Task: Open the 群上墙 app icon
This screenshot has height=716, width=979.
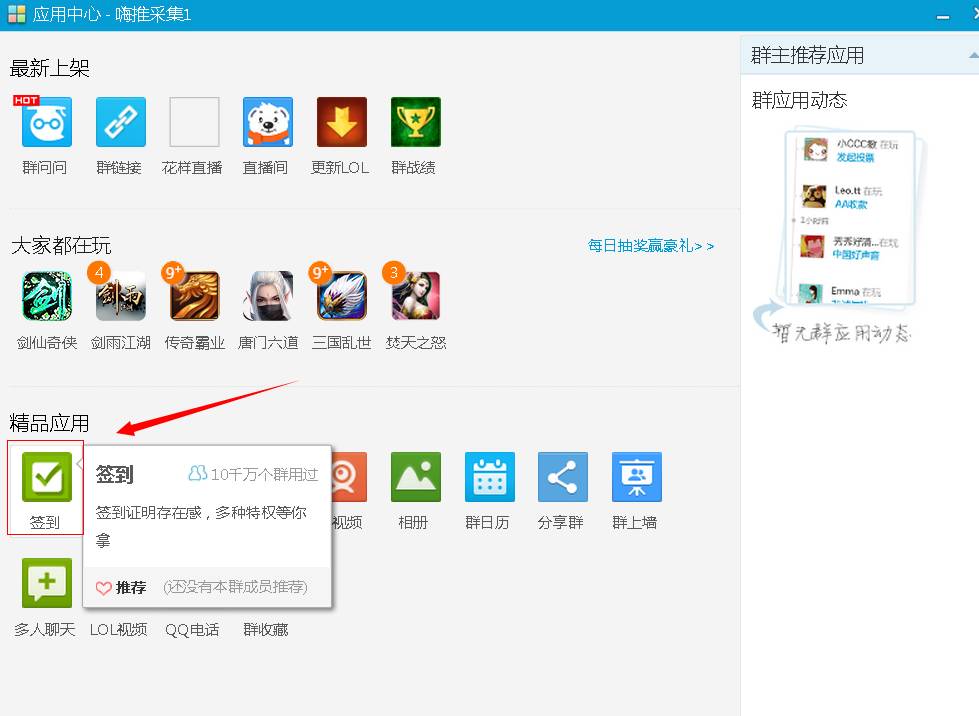Action: (x=636, y=477)
